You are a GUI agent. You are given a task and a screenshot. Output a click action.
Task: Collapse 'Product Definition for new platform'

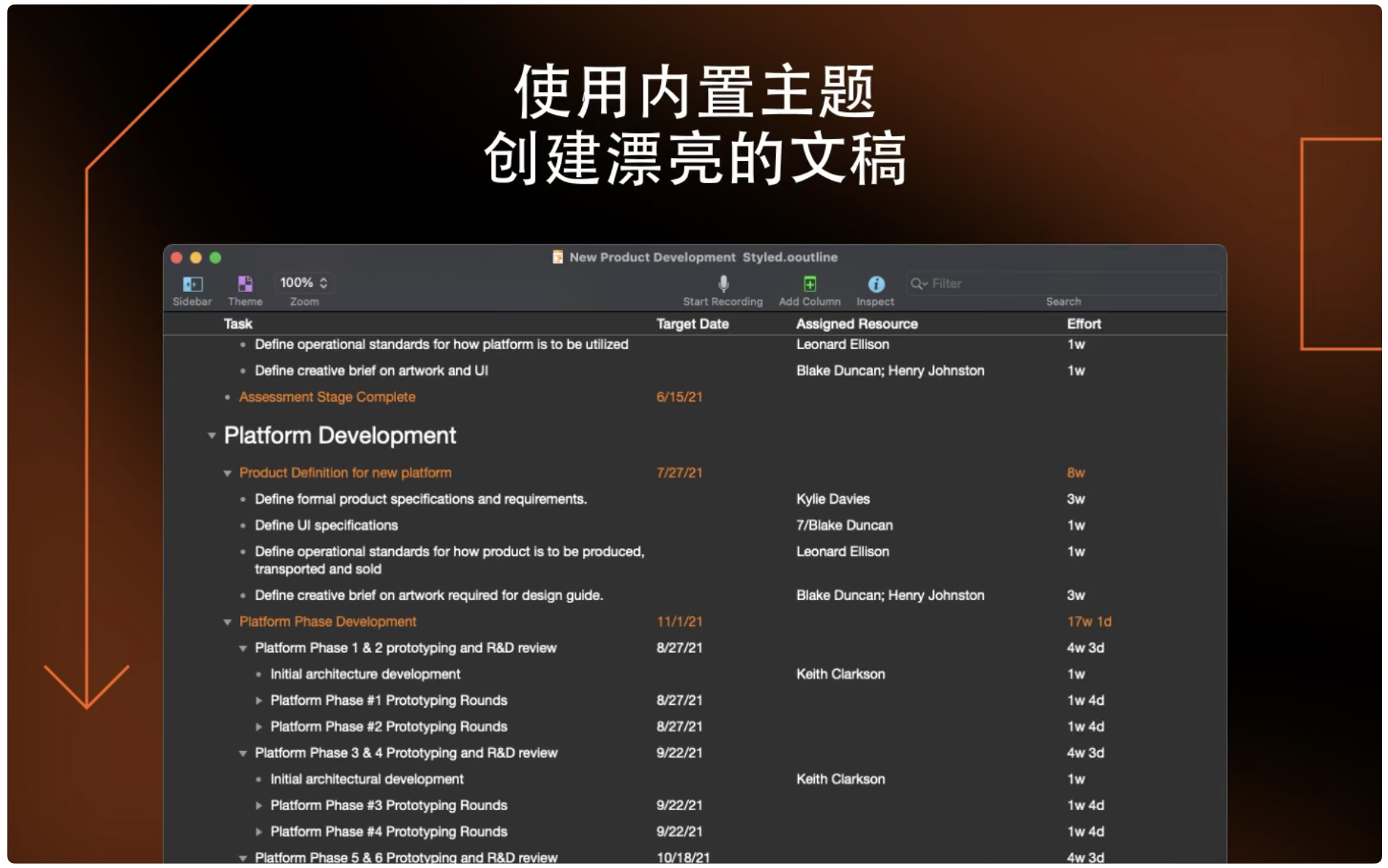[227, 473]
